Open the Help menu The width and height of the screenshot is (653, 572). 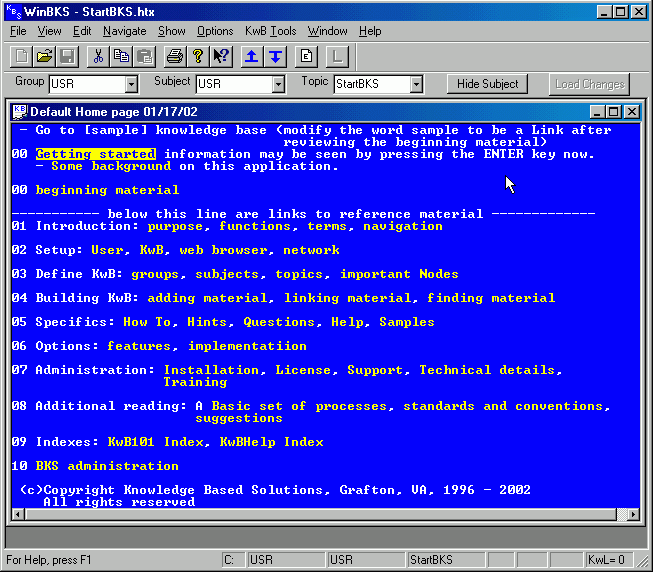pyautogui.click(x=370, y=31)
